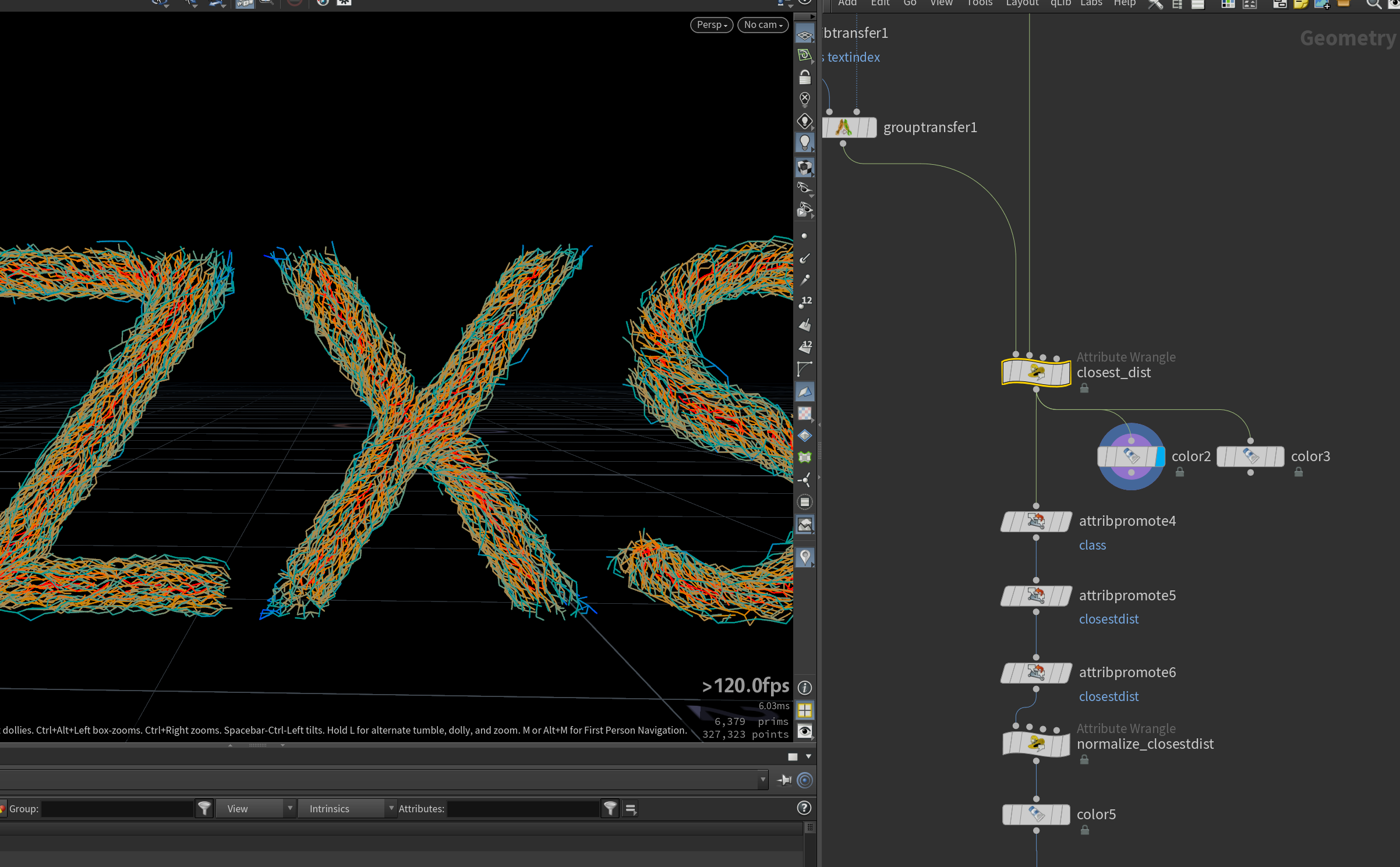The height and width of the screenshot is (867, 1400).
Task: Open the Help menu in network editor
Action: pyautogui.click(x=1125, y=3)
